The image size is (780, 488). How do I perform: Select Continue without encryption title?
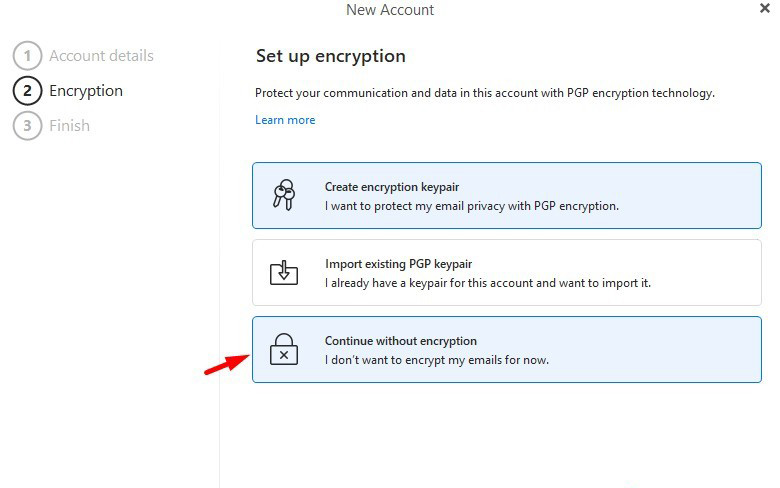[x=401, y=341]
